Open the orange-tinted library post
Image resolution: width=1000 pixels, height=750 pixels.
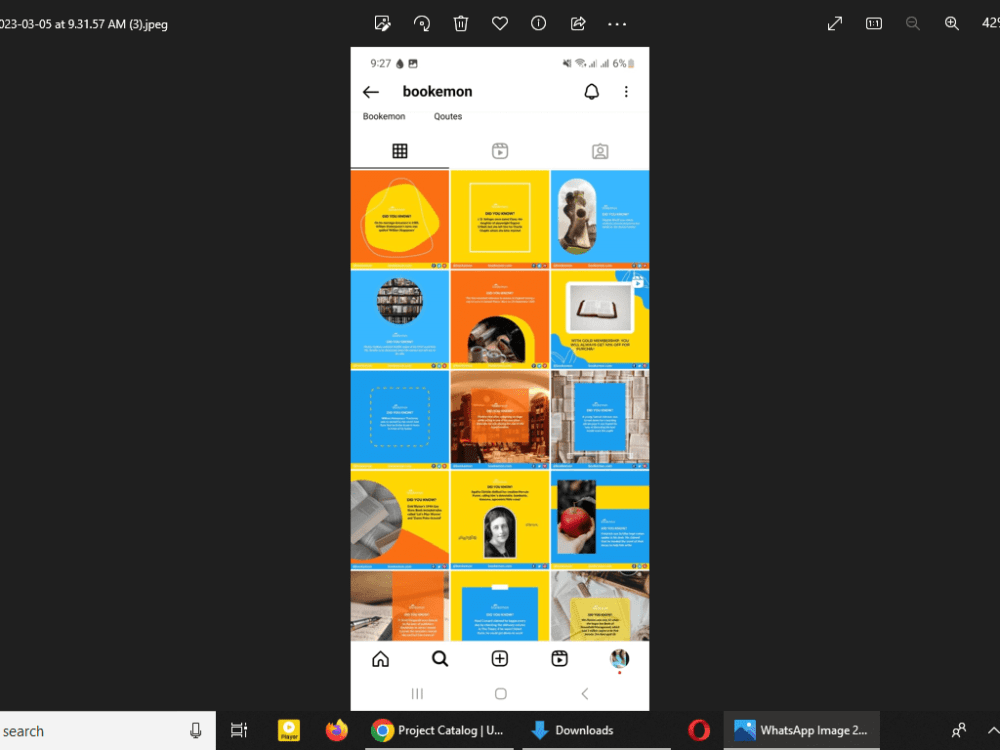coord(500,420)
